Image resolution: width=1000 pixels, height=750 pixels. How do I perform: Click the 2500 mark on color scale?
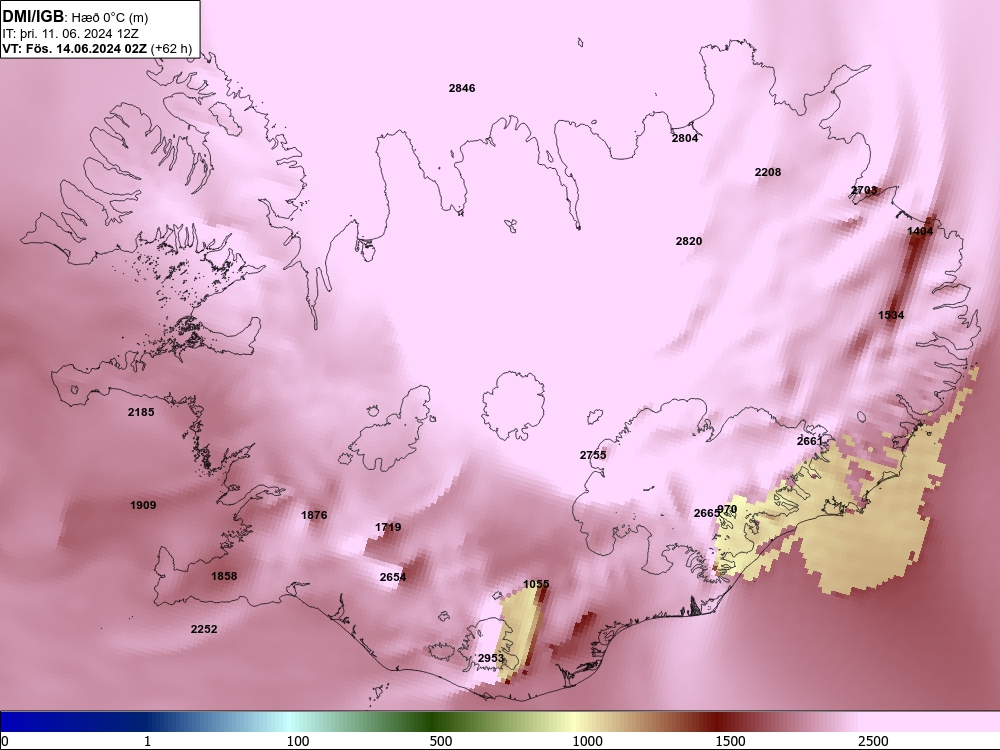pos(874,741)
